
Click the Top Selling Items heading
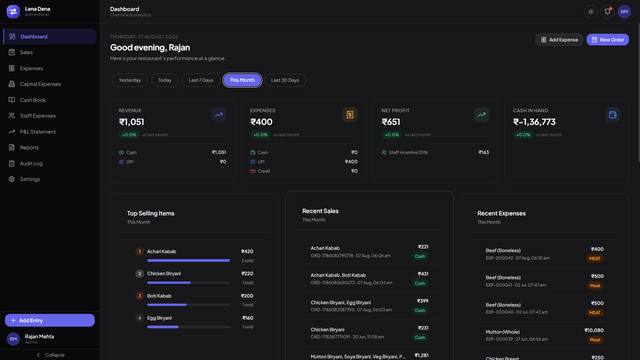click(x=151, y=213)
